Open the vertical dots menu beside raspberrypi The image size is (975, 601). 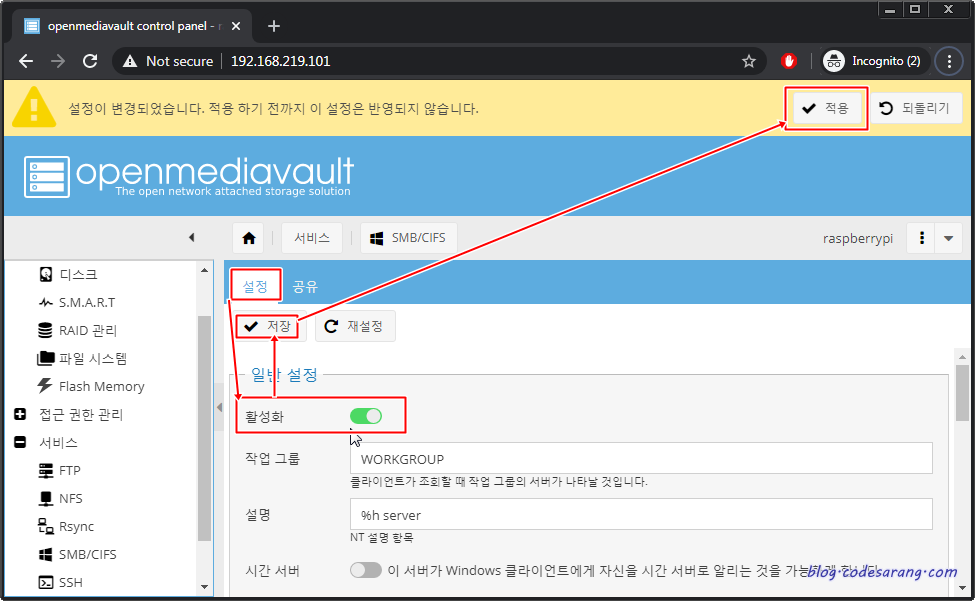pyautogui.click(x=922, y=238)
